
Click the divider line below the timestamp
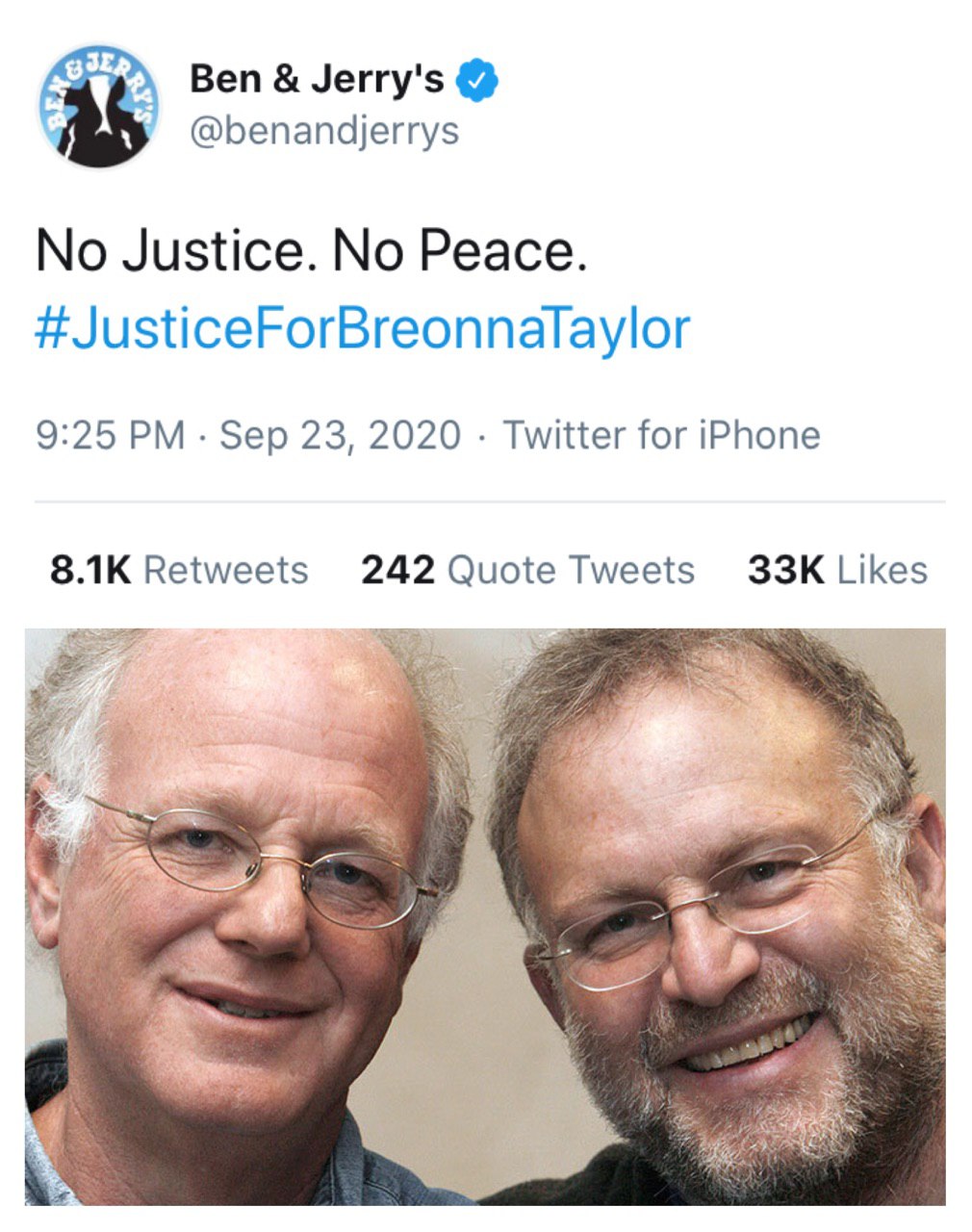489,501
